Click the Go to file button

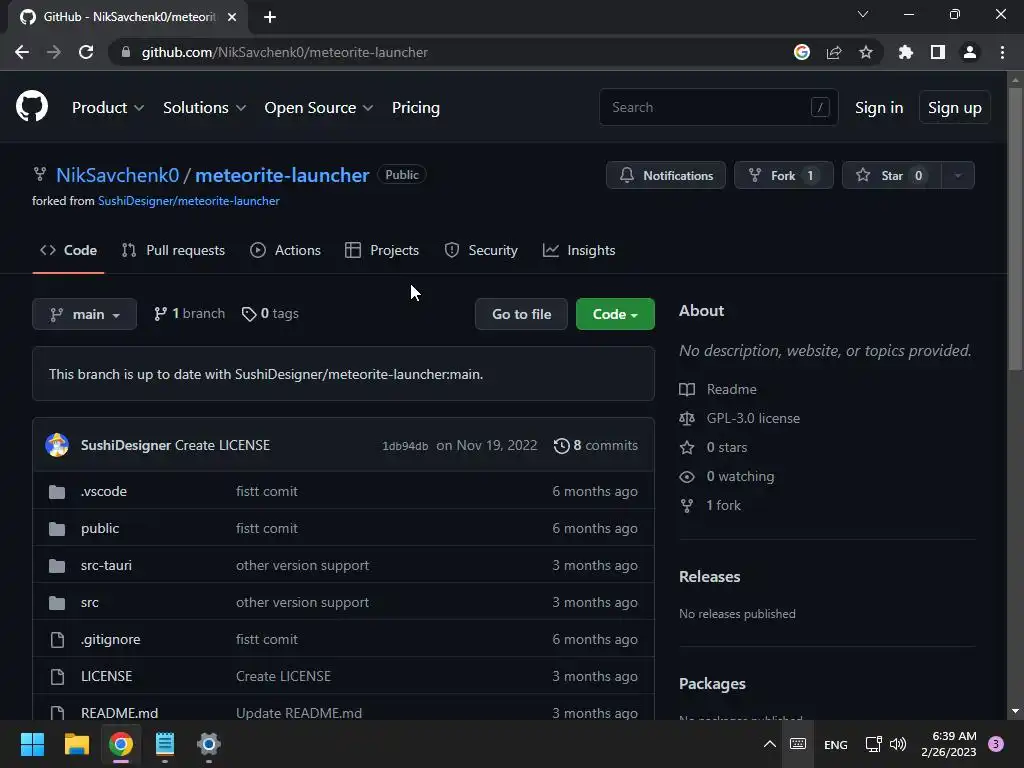[x=521, y=314]
